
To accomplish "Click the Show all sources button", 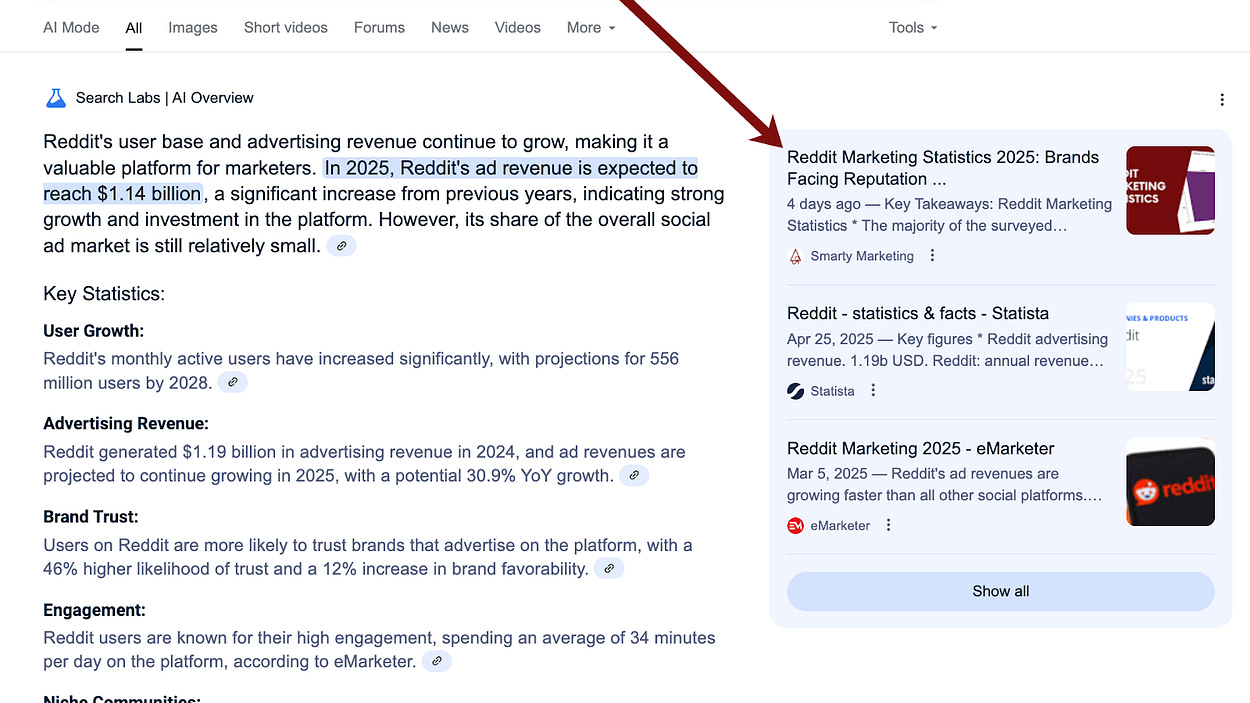I will click(x=1001, y=591).
